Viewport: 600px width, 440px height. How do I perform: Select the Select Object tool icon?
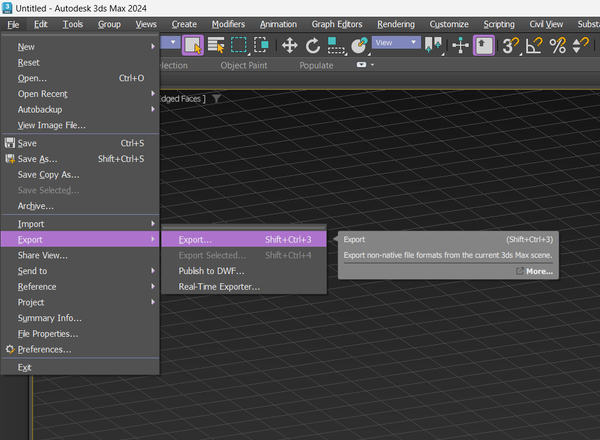pos(193,46)
